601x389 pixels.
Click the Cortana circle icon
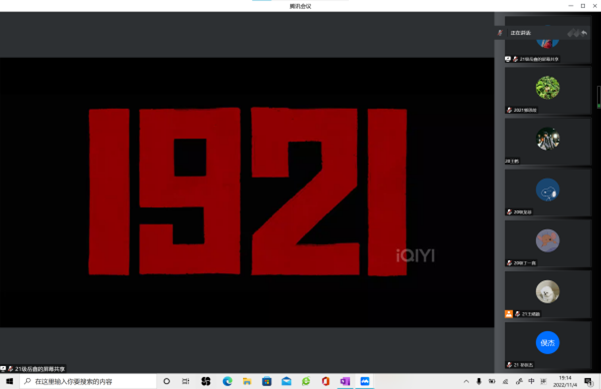click(x=166, y=381)
